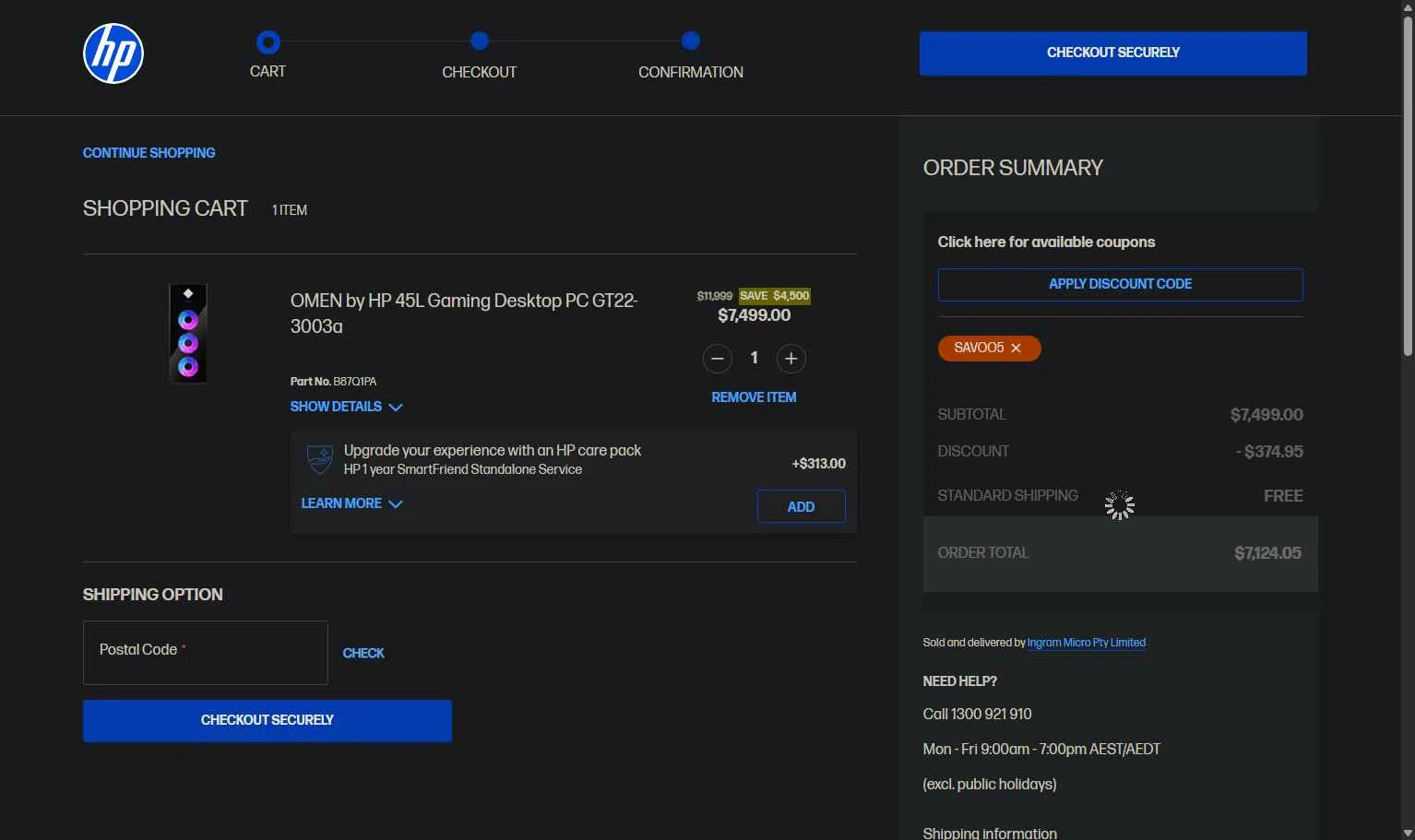
Task: Click the Part No. B87Q1PA text
Action: [333, 382]
